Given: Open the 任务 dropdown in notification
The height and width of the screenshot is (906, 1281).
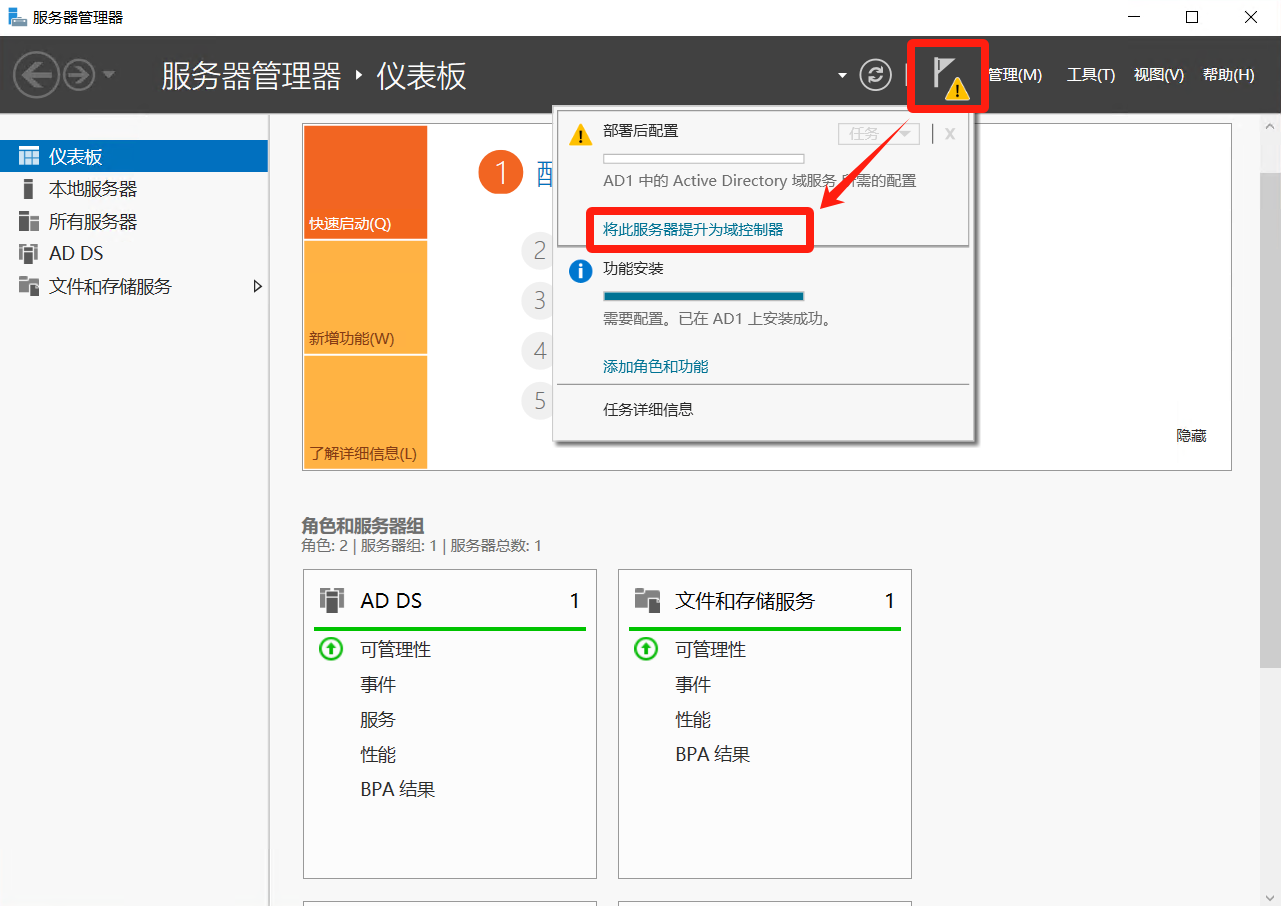Looking at the screenshot, I should pos(878,134).
